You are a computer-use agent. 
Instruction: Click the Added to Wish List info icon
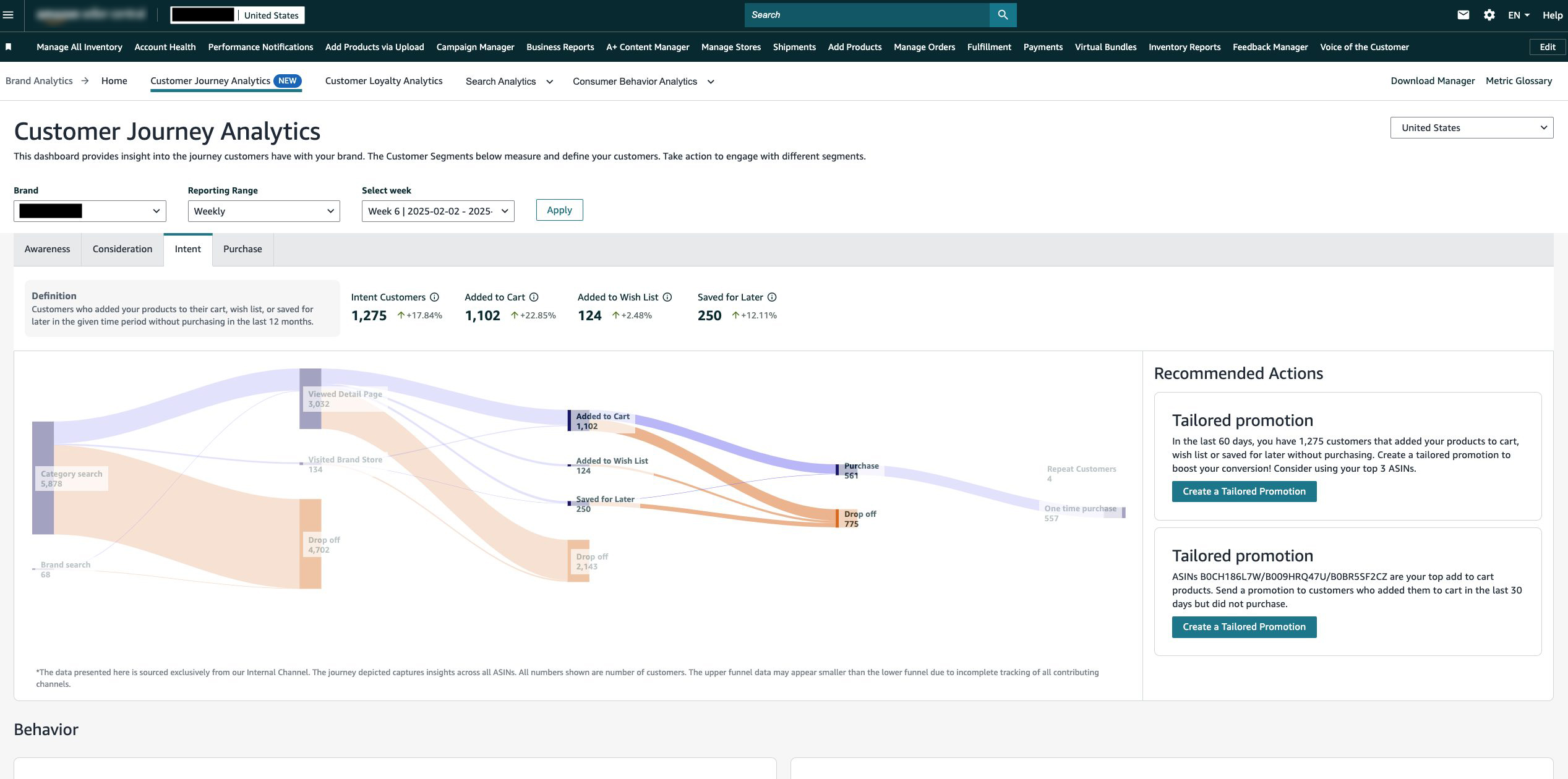667,297
